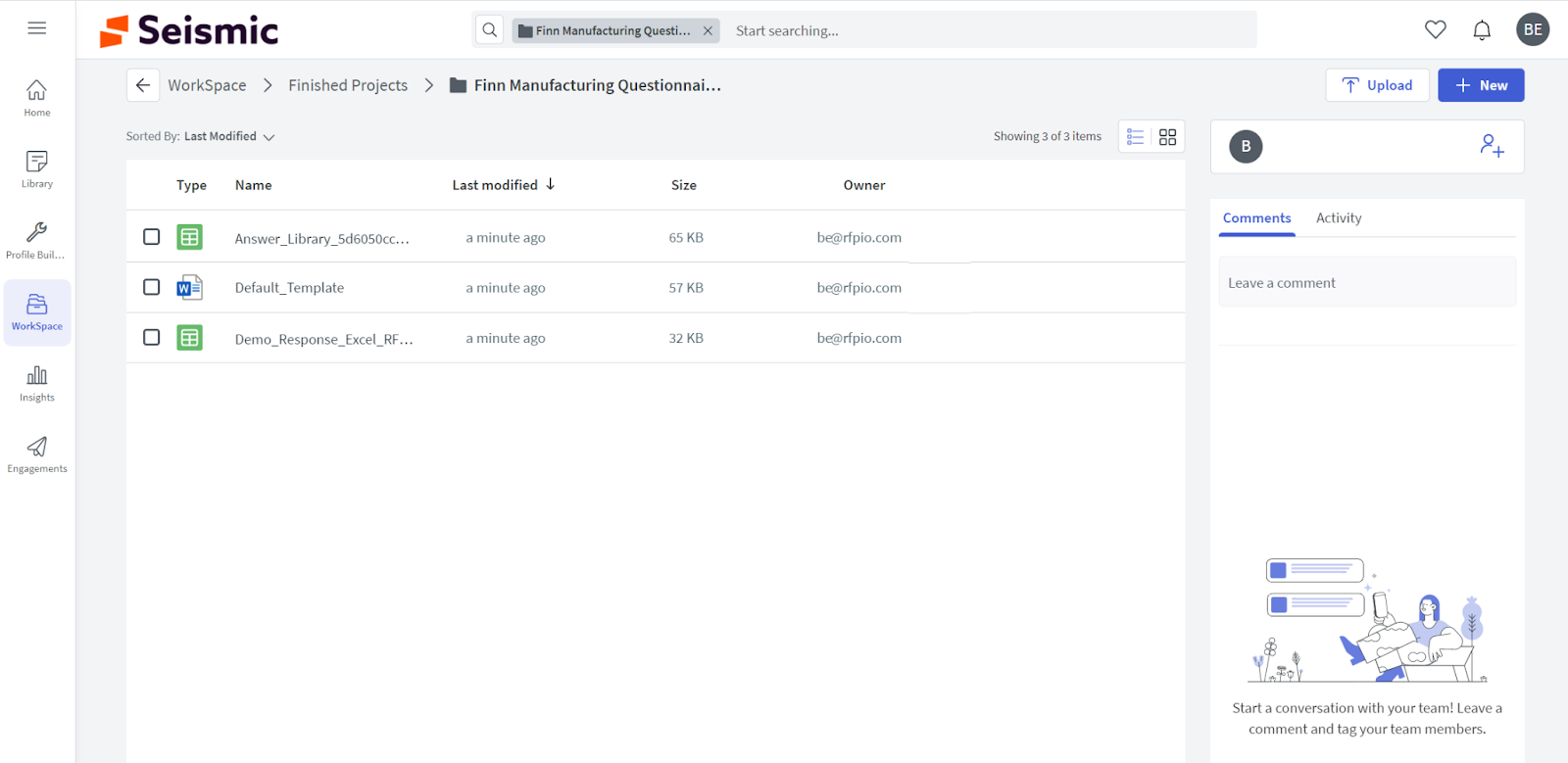
Task: Click Demo_Response_Excel spreadsheet file icon
Action: click(189, 338)
